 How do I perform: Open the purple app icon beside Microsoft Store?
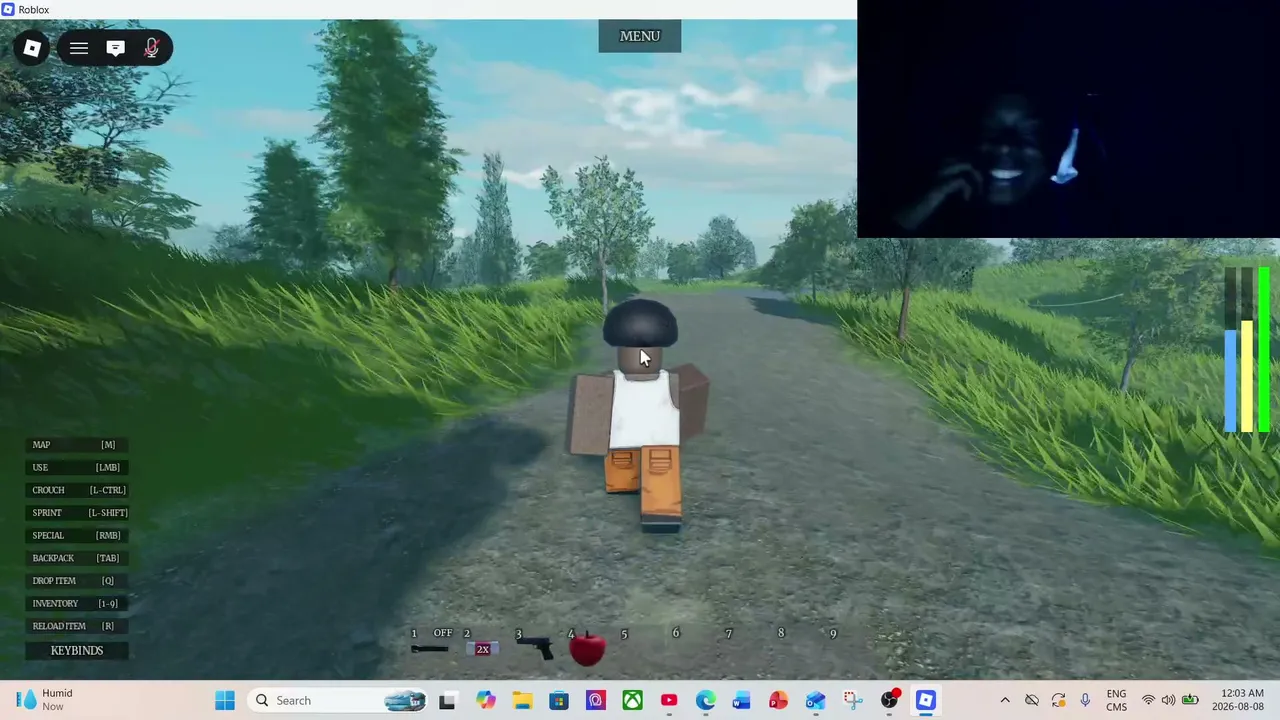click(x=596, y=700)
